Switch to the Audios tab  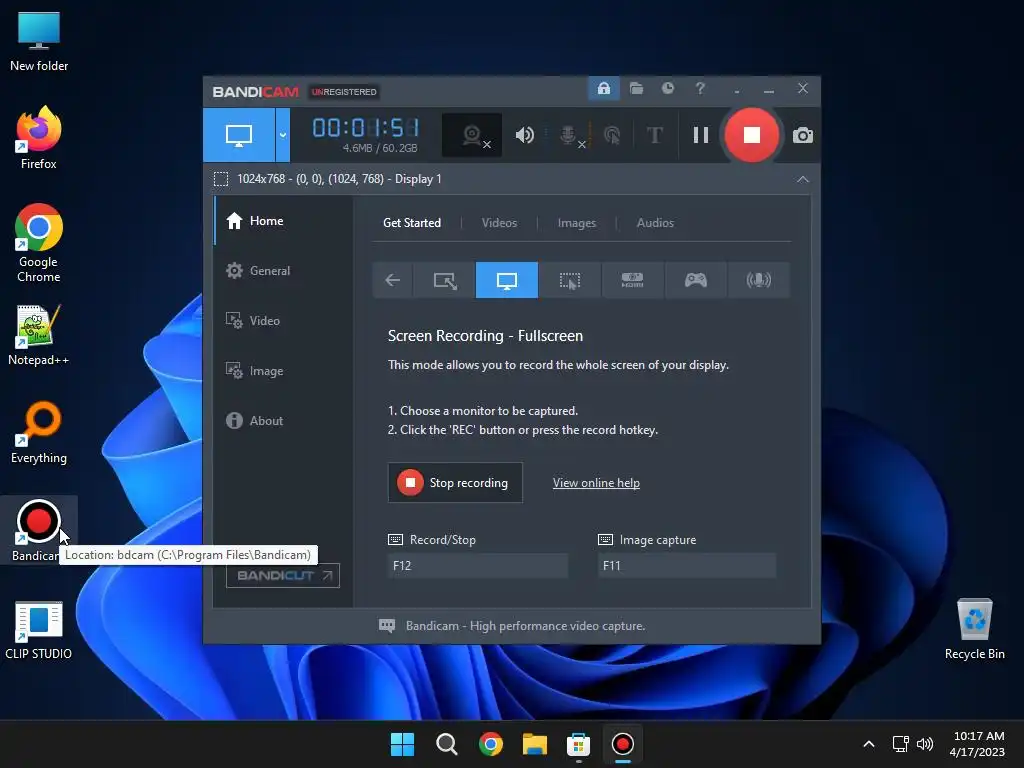click(x=655, y=223)
